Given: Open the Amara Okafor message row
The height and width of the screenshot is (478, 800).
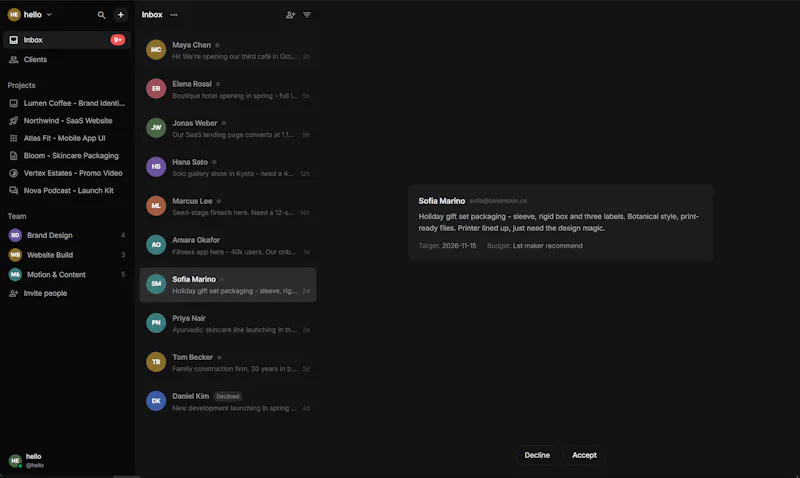Looking at the screenshot, I should [x=228, y=245].
